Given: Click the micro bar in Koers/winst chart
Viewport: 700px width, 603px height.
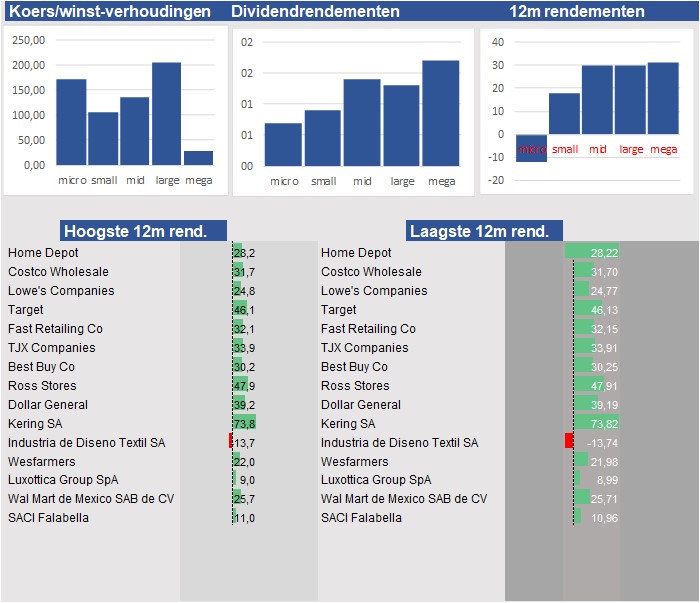Looking at the screenshot, I should [x=71, y=122].
